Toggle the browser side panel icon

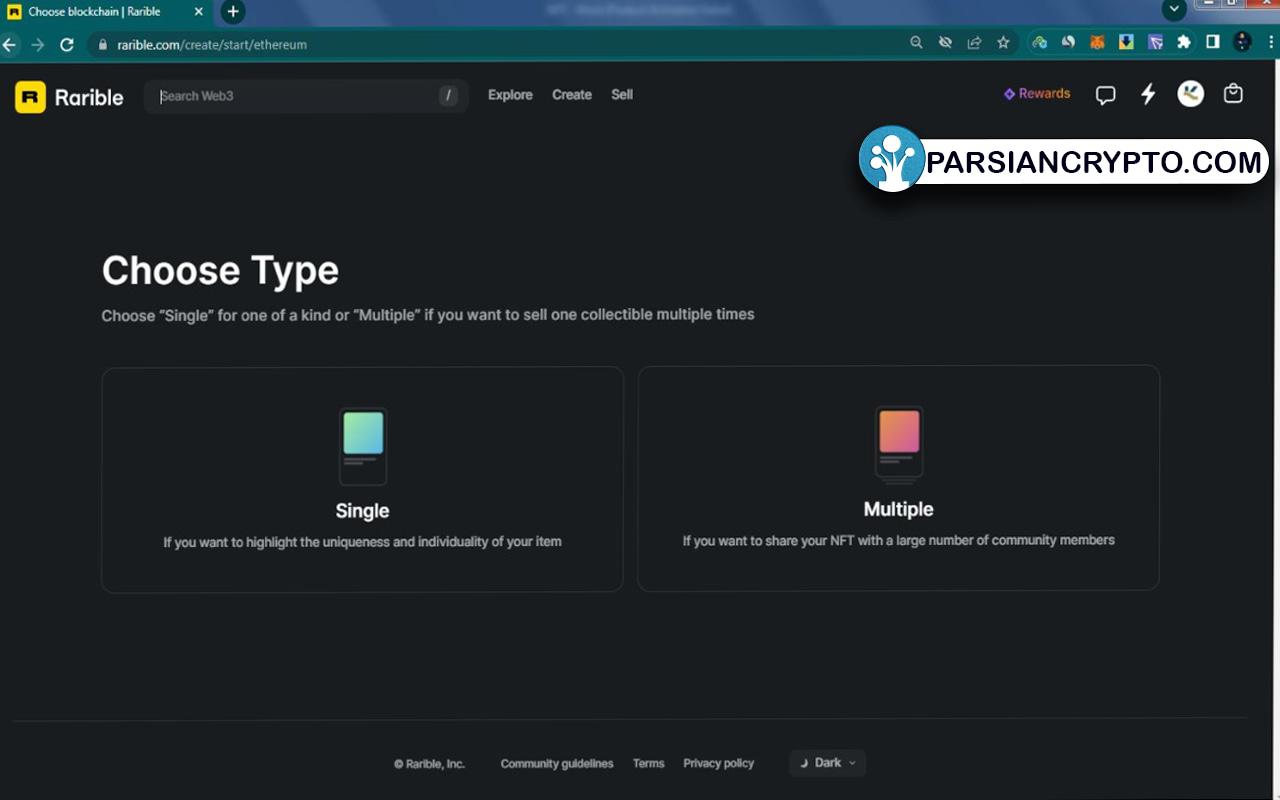click(1213, 42)
